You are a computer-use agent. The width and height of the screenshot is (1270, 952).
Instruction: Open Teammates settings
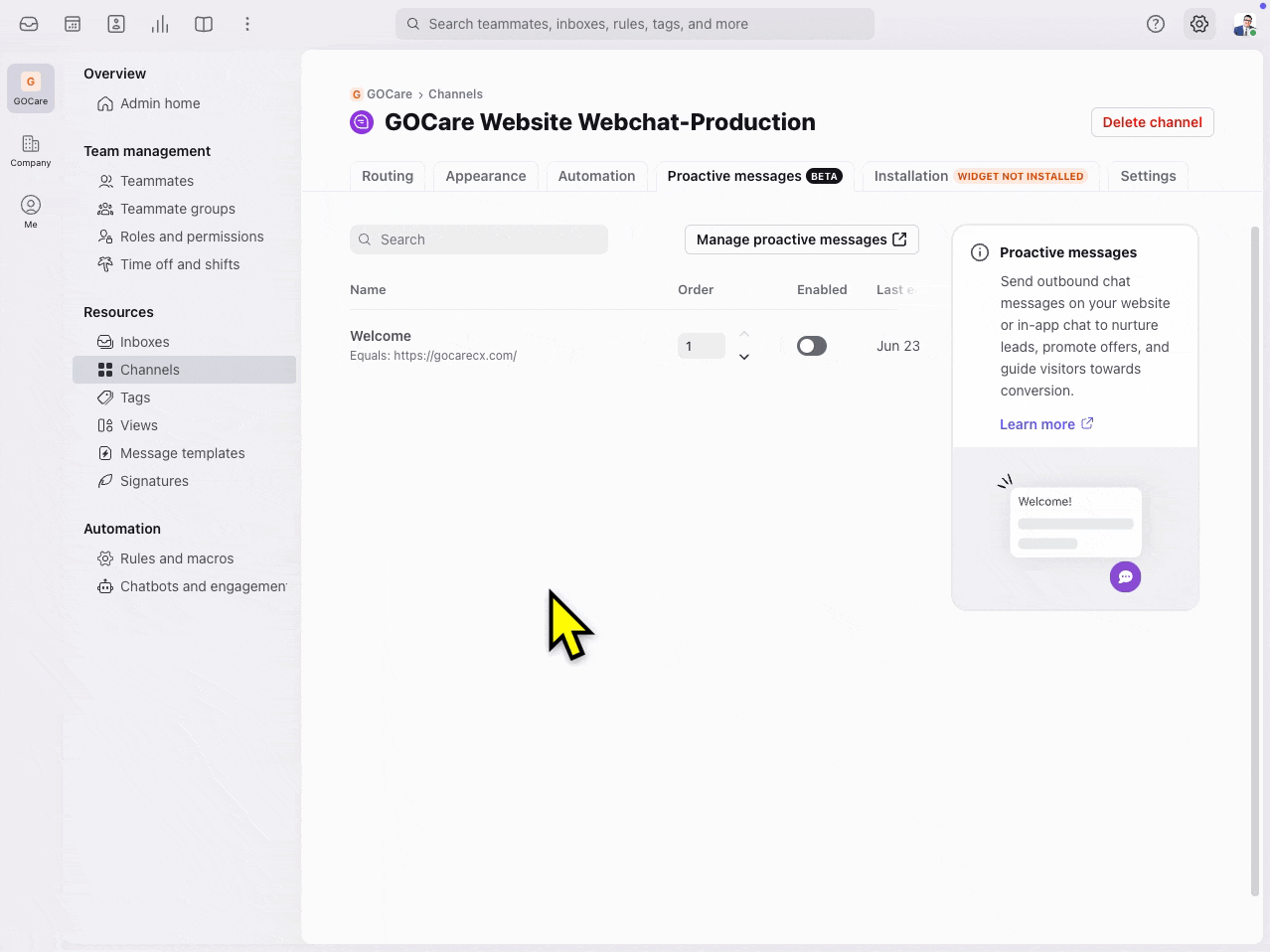(157, 181)
